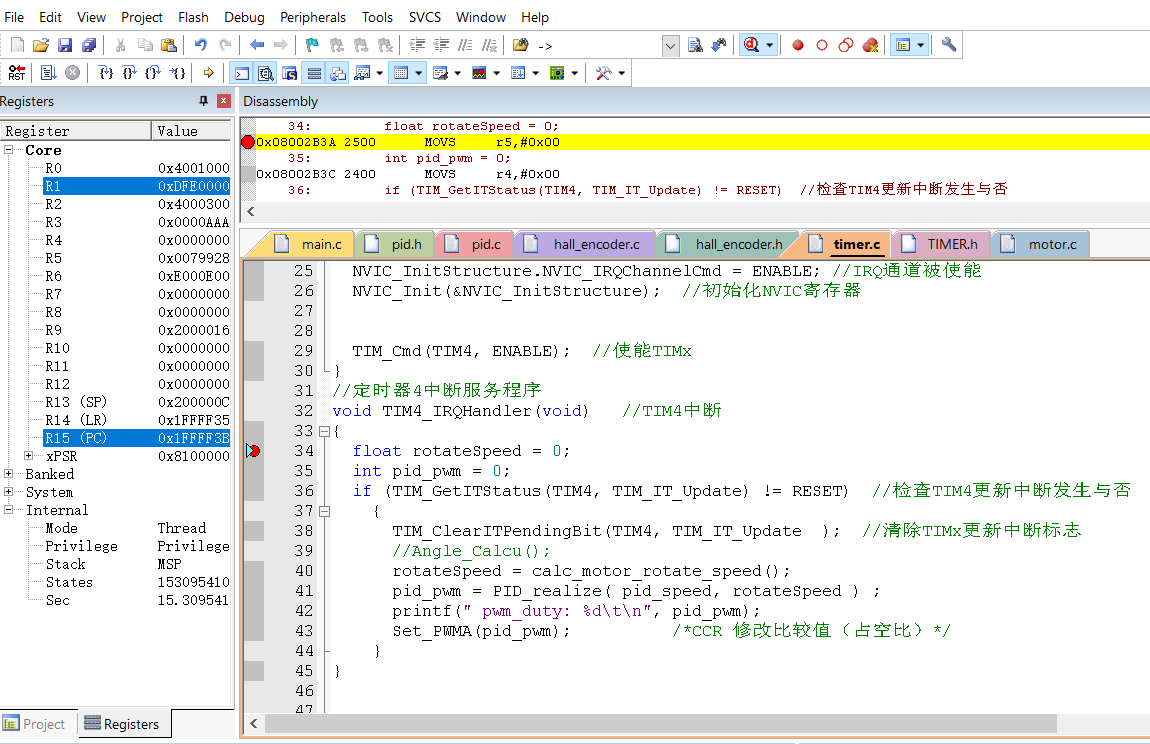Viewport: 1150px width, 744px height.
Task: Switch to the hall_encoder.c tab
Action: click(595, 244)
